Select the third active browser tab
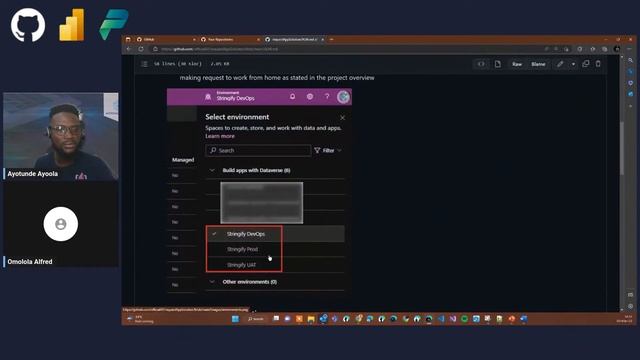Image resolution: width=640 pixels, height=360 pixels. tap(294, 40)
